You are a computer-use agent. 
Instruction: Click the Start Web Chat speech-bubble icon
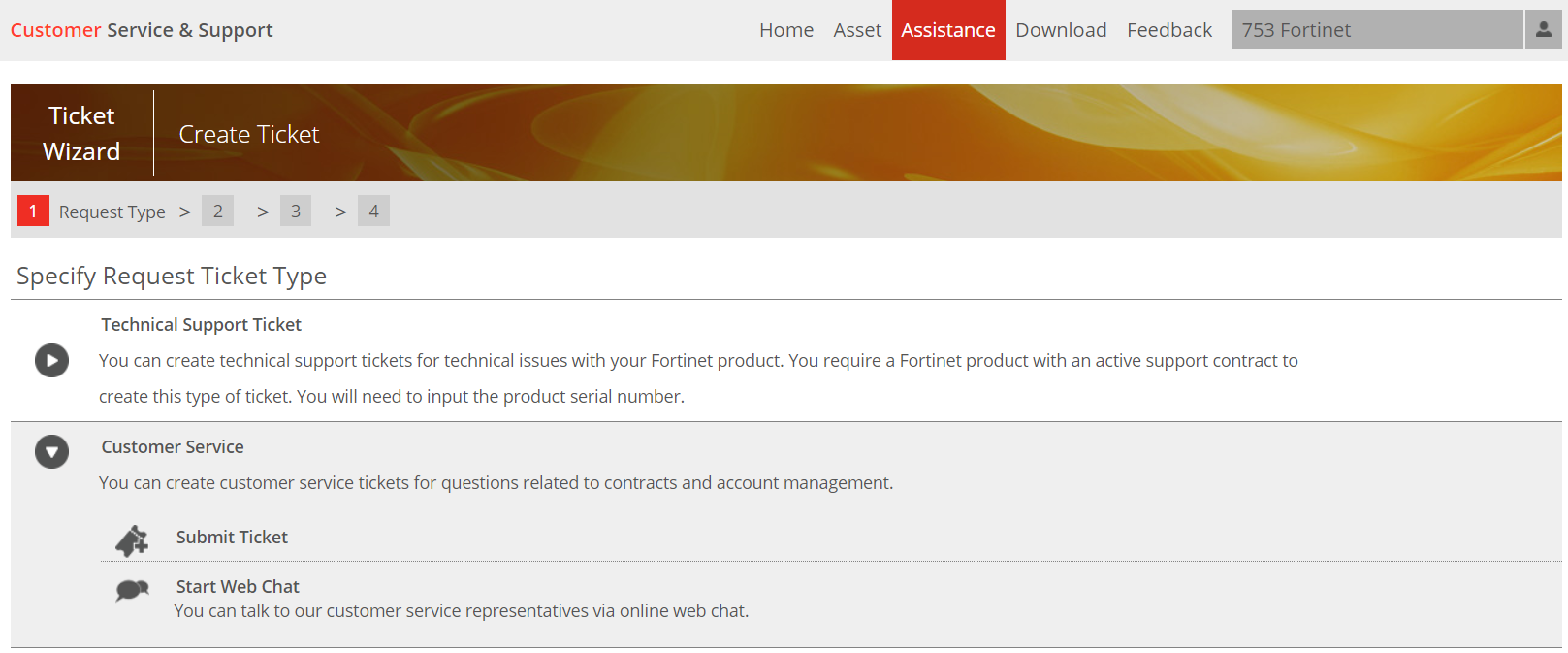[133, 590]
